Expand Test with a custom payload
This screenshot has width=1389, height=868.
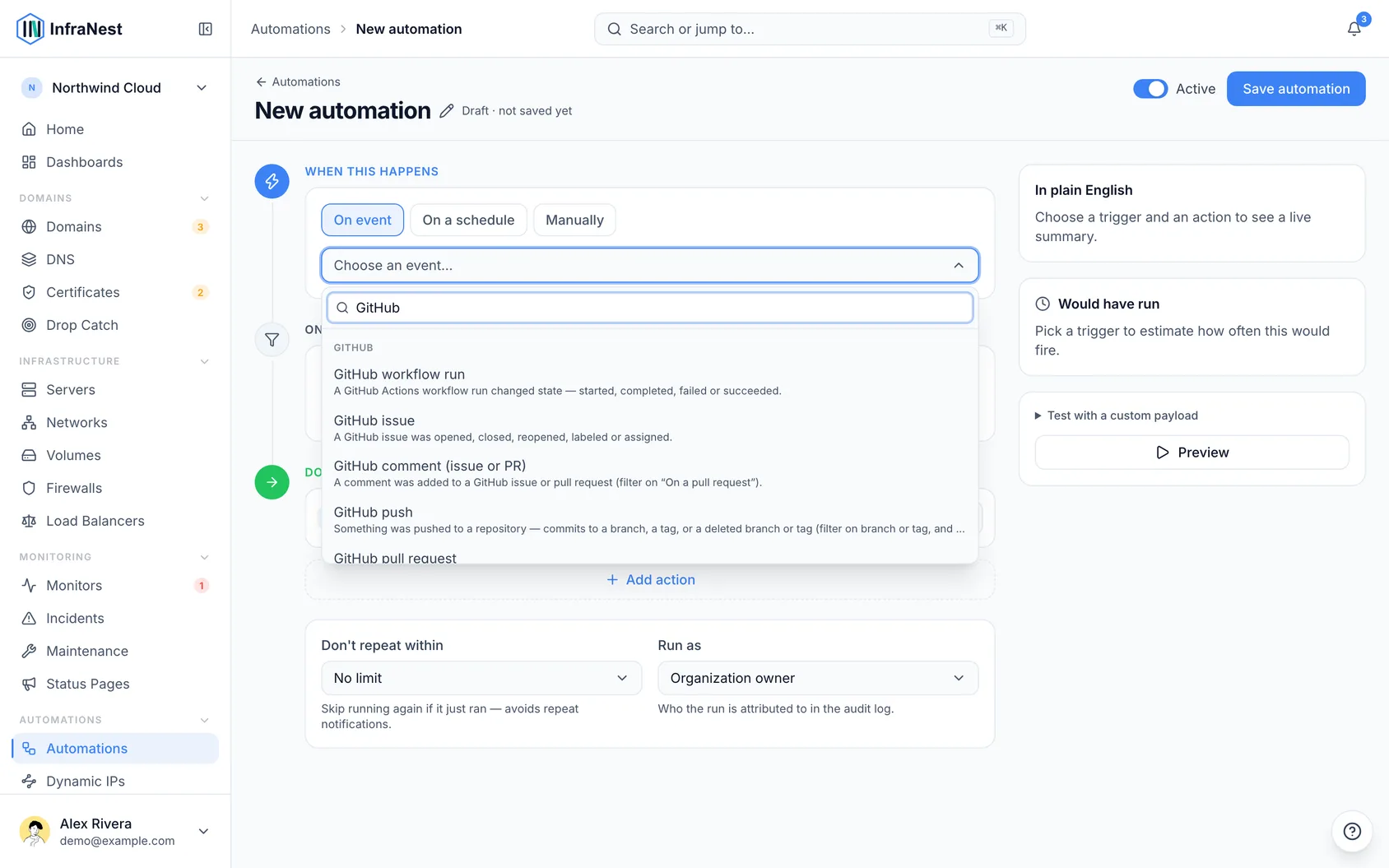1116,415
